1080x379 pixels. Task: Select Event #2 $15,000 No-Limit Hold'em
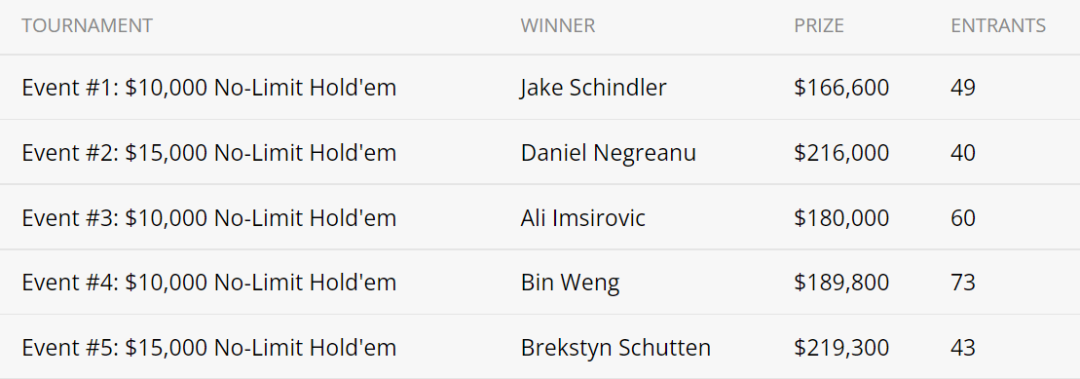point(209,152)
